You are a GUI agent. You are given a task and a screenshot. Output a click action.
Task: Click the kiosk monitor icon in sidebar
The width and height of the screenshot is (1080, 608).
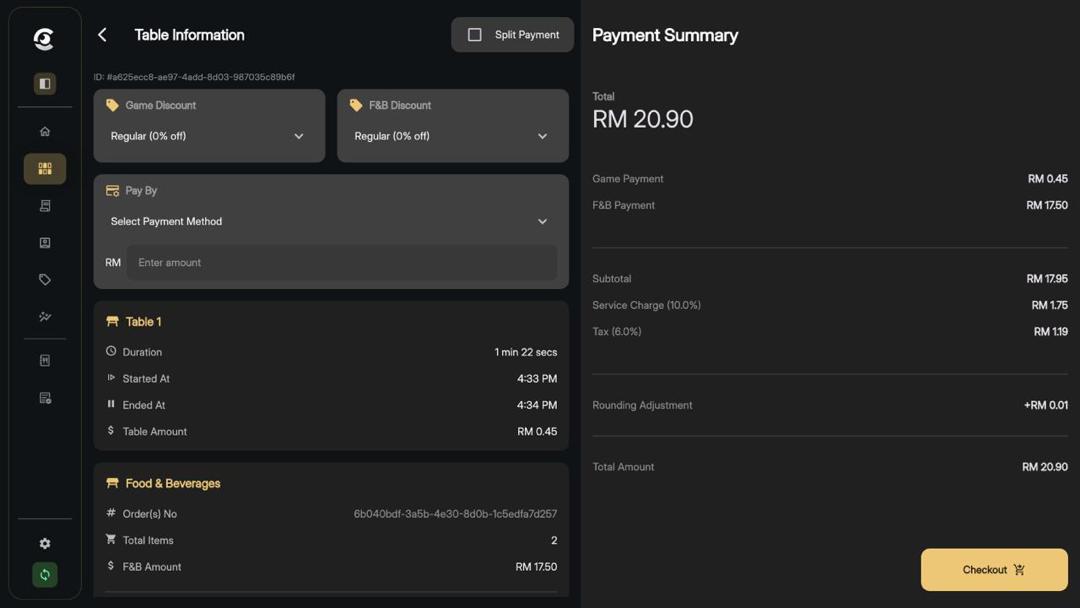click(44, 241)
